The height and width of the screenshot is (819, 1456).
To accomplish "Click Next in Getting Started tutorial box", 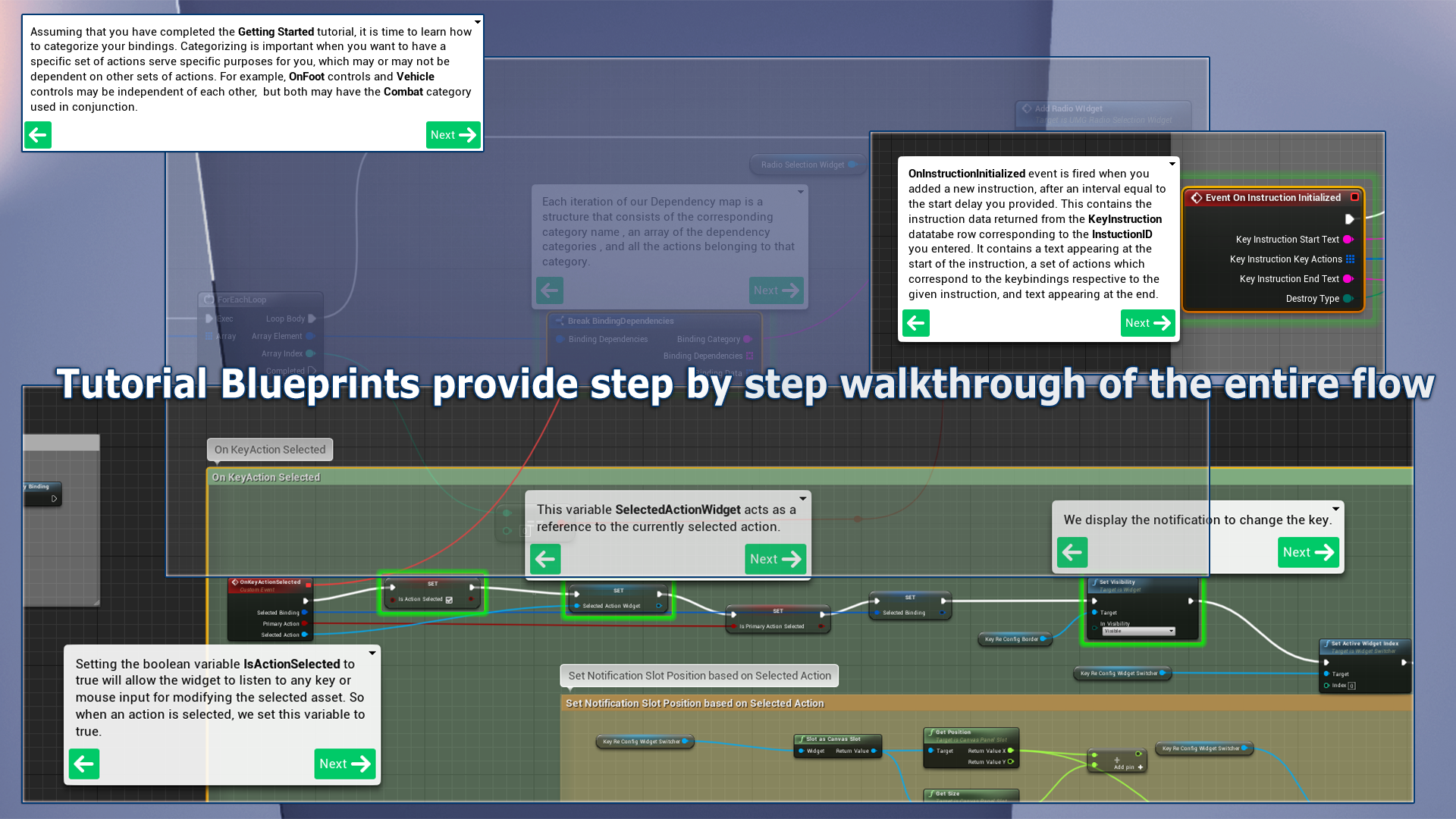I will coord(453,135).
